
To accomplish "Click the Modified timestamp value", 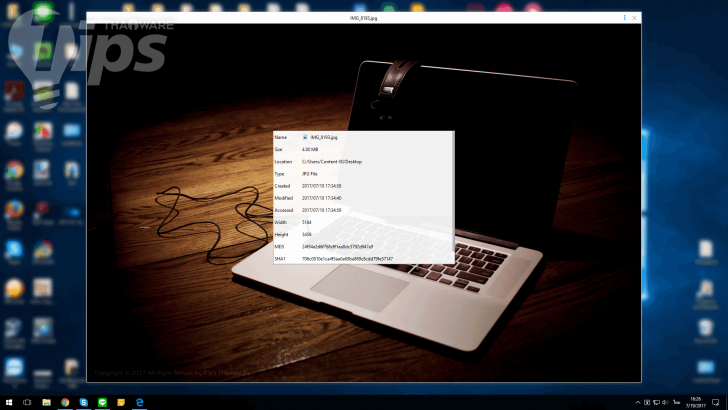I will (x=322, y=198).
